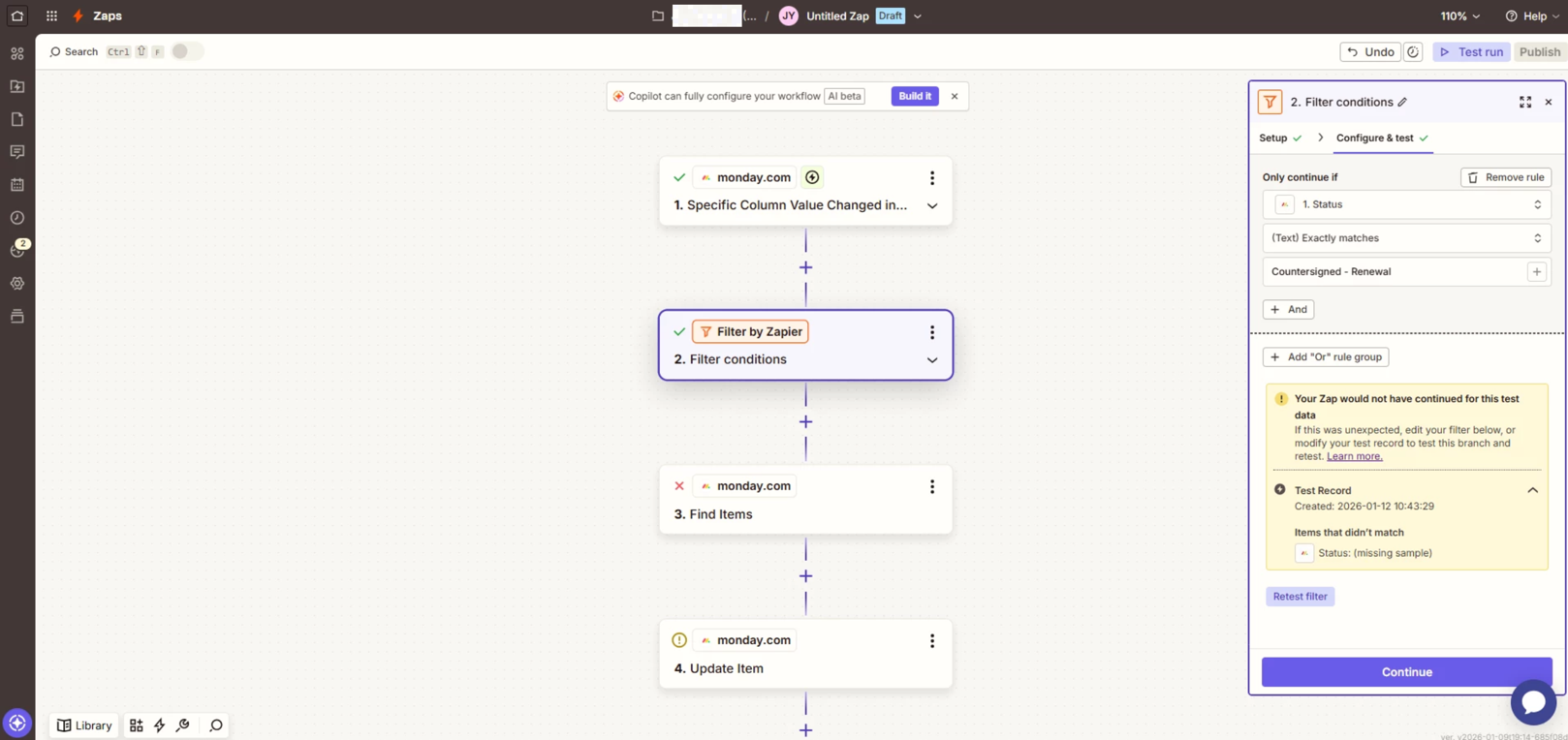Open the 110% zoom level dropdown
1568x740 pixels.
[x=1459, y=16]
